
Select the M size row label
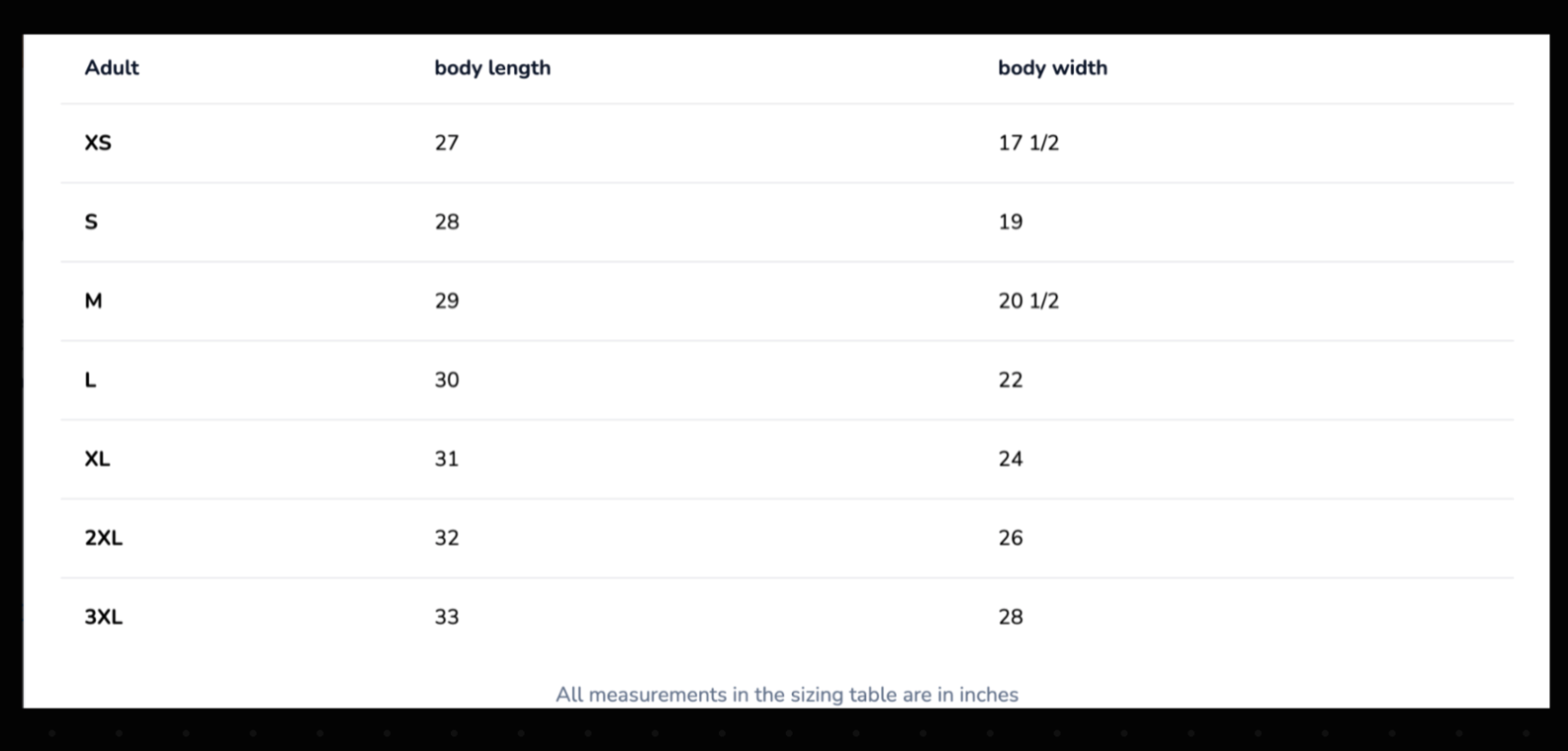93,301
